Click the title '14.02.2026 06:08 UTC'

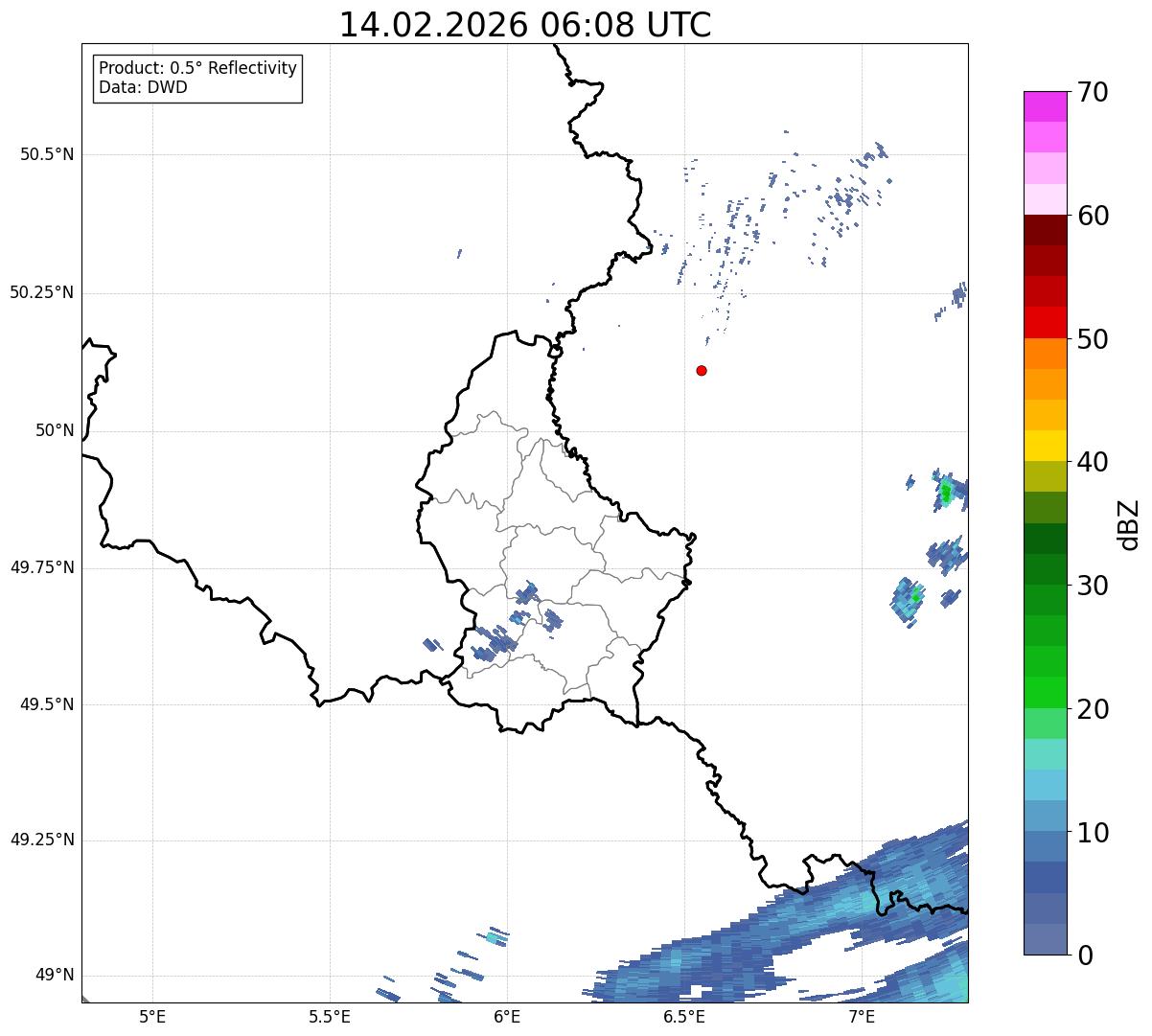(525, 25)
